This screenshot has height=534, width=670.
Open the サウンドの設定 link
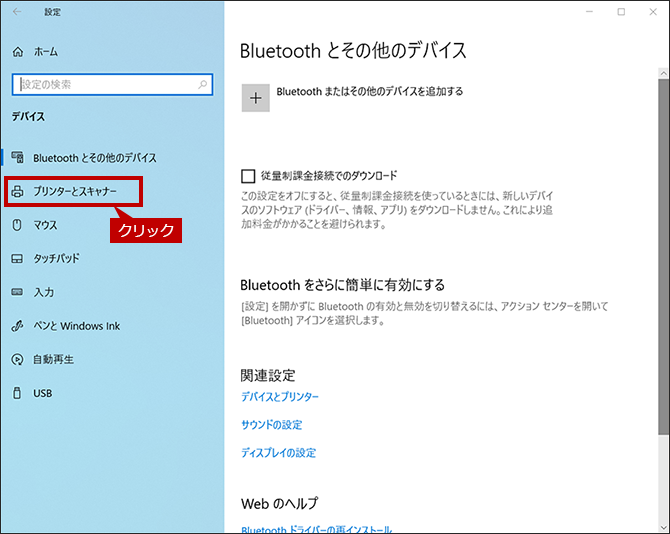pos(272,425)
